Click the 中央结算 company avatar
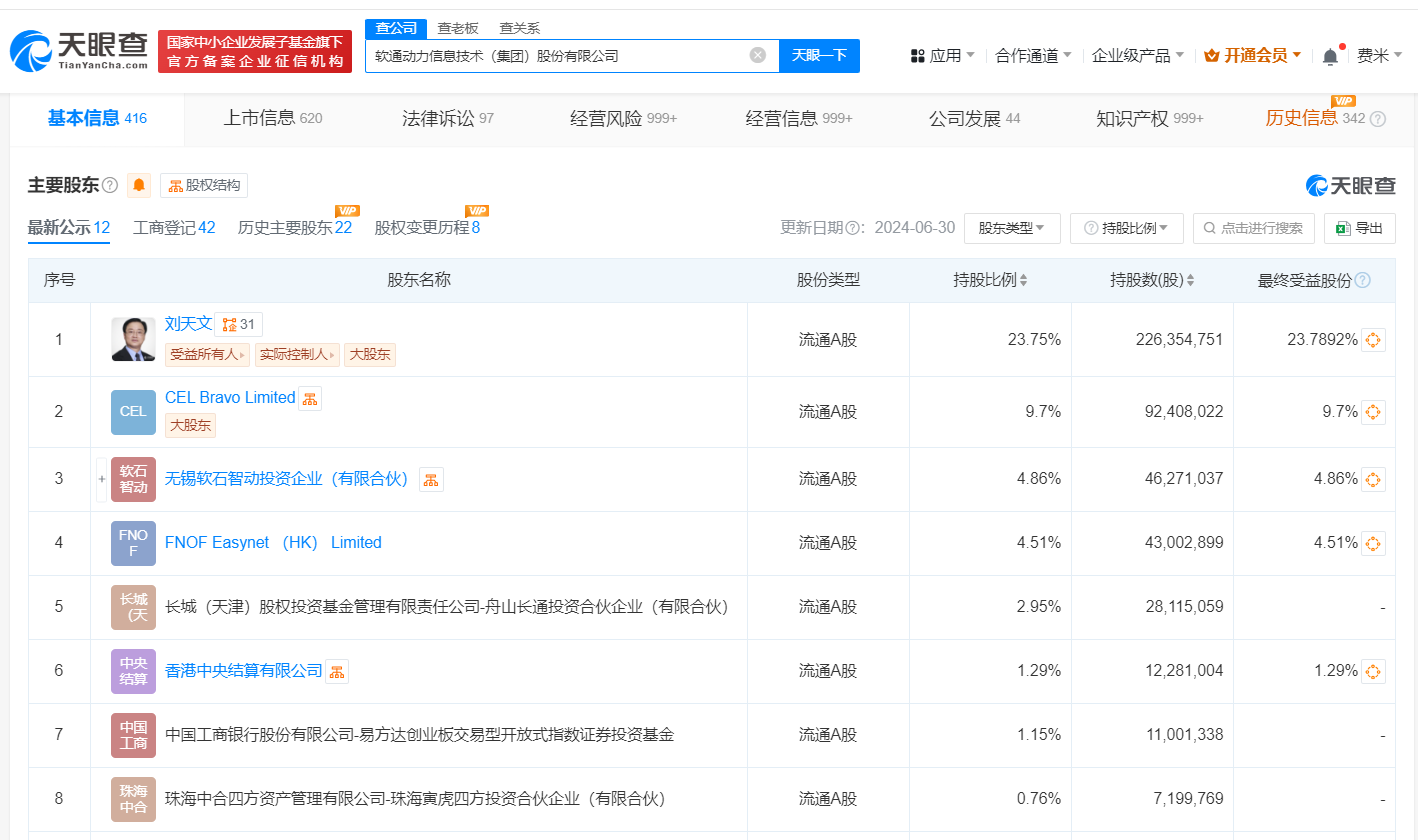Viewport: 1418px width, 840px height. pos(133,671)
